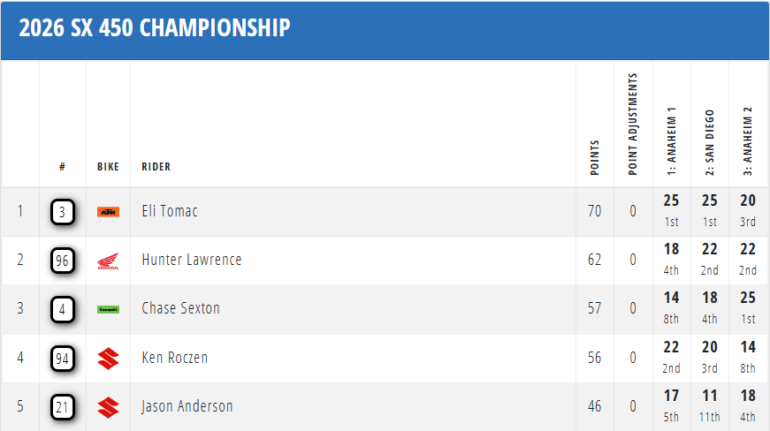
Task: Click the number 94 rider badge
Action: coord(63,358)
